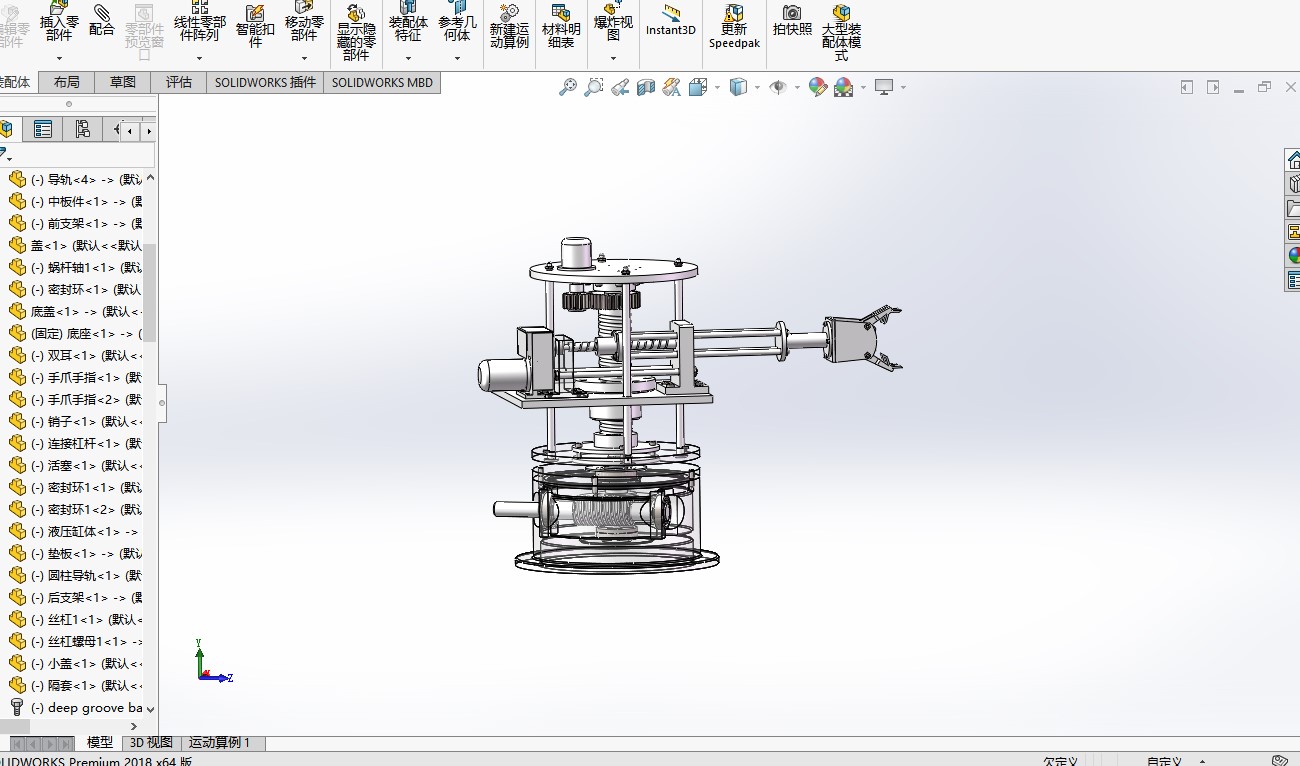Open the 材料明细表 (Bill of Materials) tool
The width and height of the screenshot is (1300, 766).
[561, 26]
